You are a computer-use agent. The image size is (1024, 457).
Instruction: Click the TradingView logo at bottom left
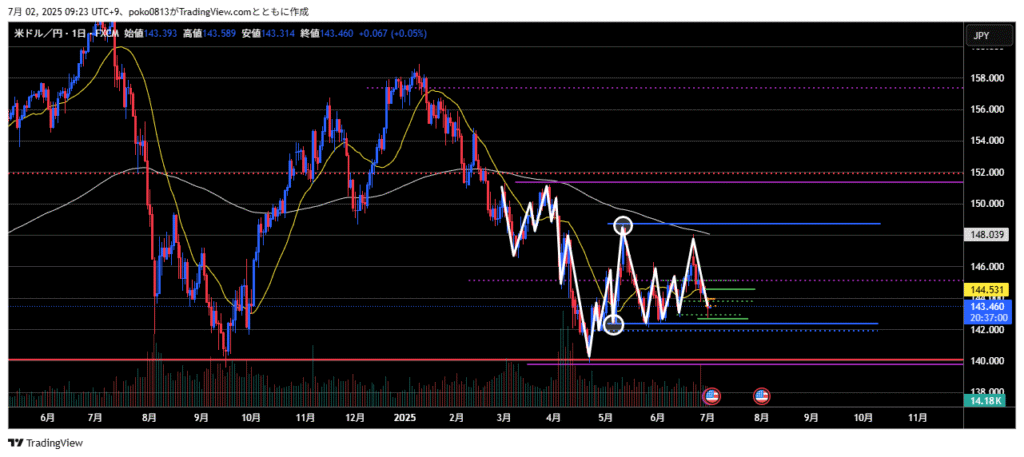click(46, 443)
